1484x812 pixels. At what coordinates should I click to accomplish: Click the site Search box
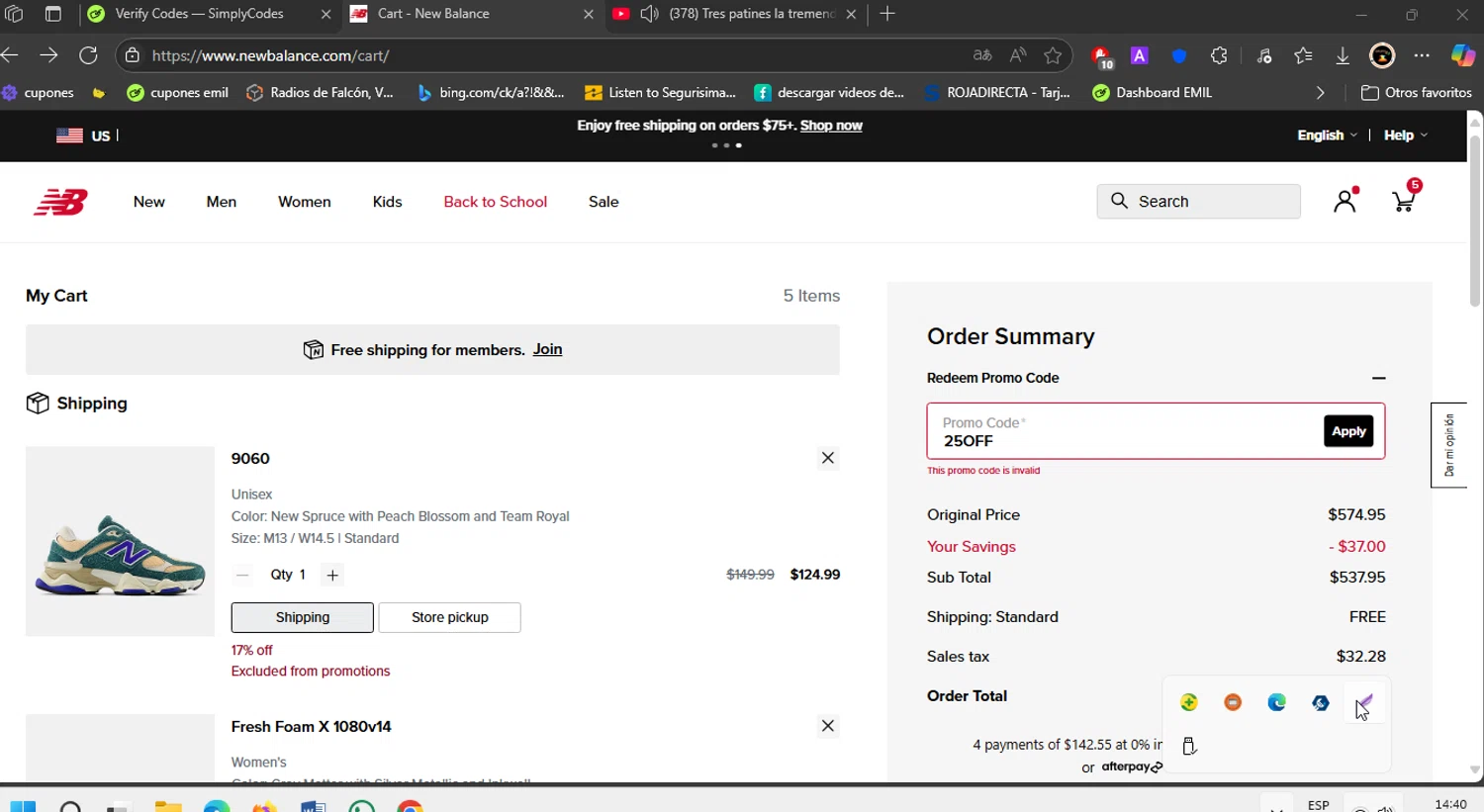1198,201
